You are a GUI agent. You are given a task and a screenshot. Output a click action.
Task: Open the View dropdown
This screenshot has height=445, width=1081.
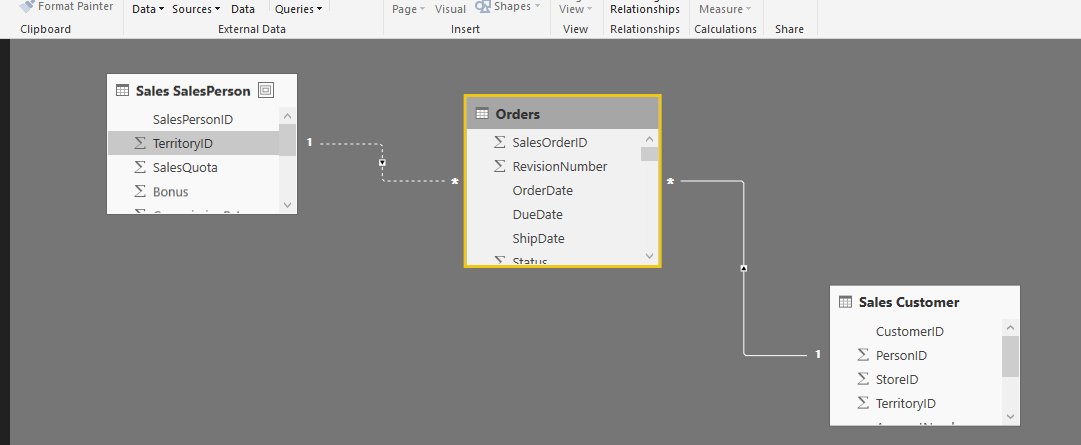(x=575, y=9)
